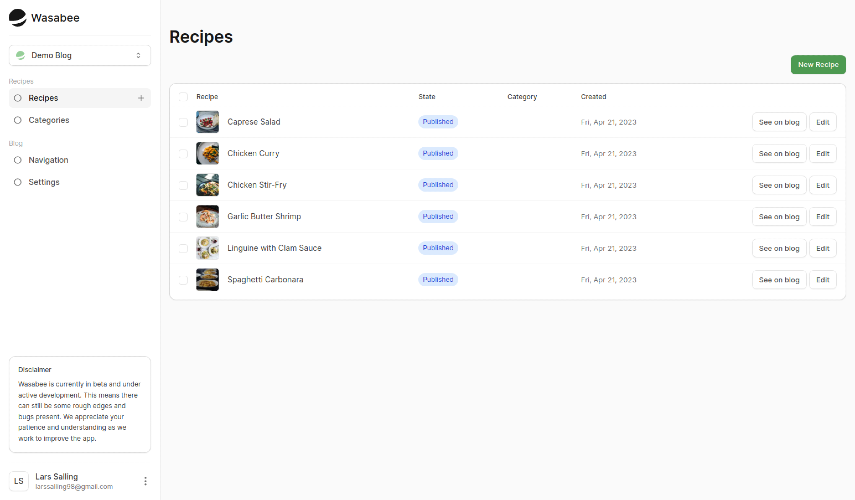Edit the Chicken Curry recipe
This screenshot has width=855, height=500.
(822, 154)
